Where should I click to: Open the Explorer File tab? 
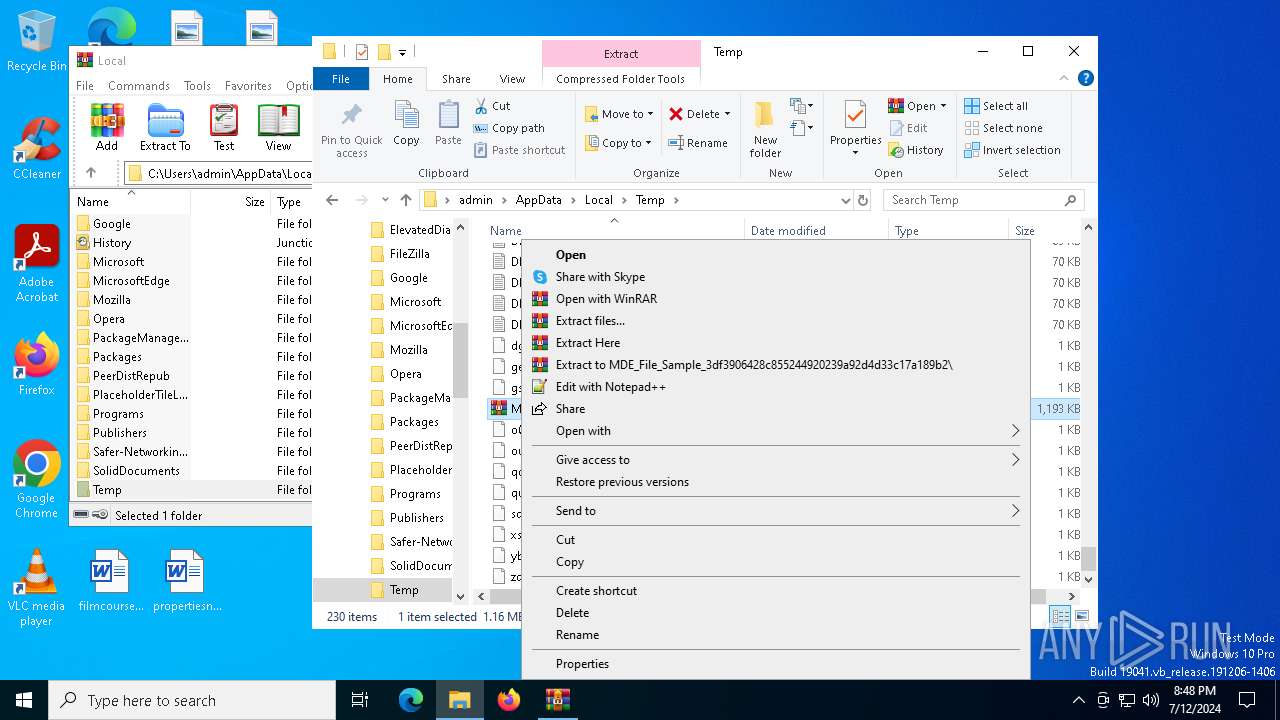pyautogui.click(x=341, y=79)
